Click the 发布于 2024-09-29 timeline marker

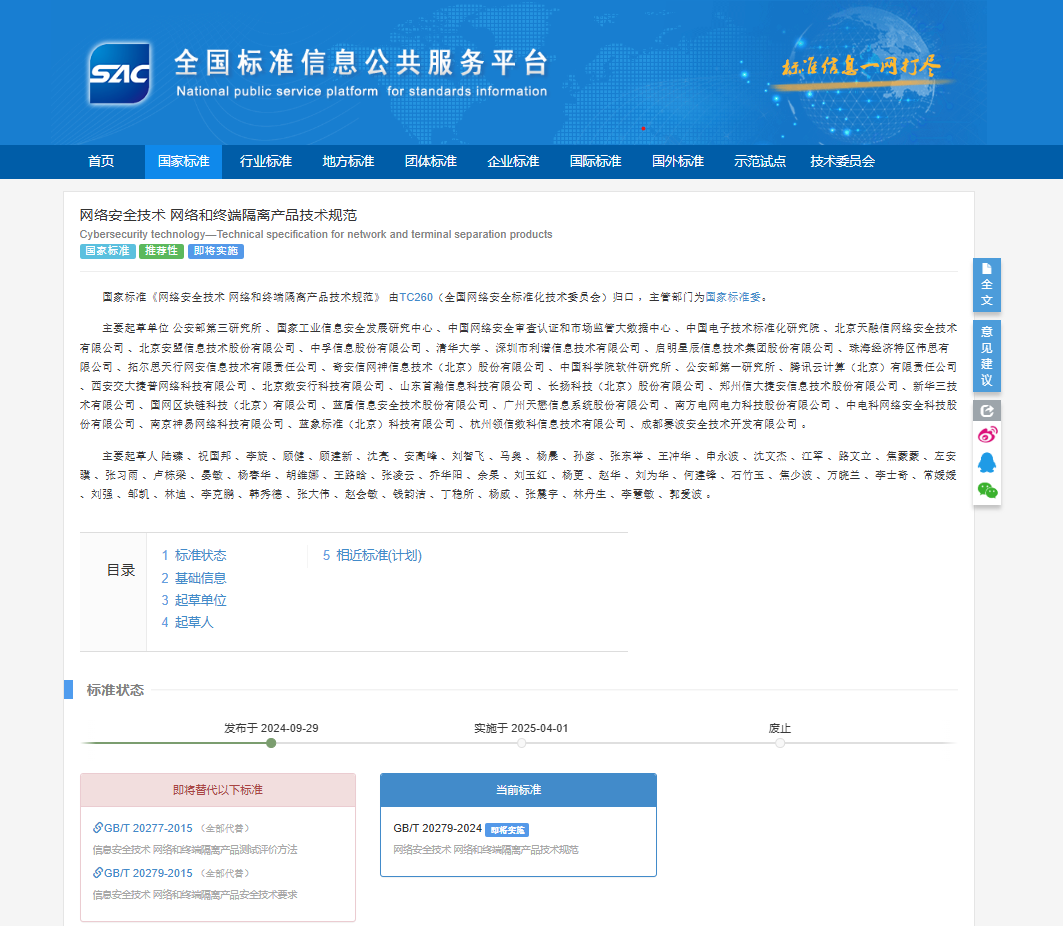click(x=271, y=743)
